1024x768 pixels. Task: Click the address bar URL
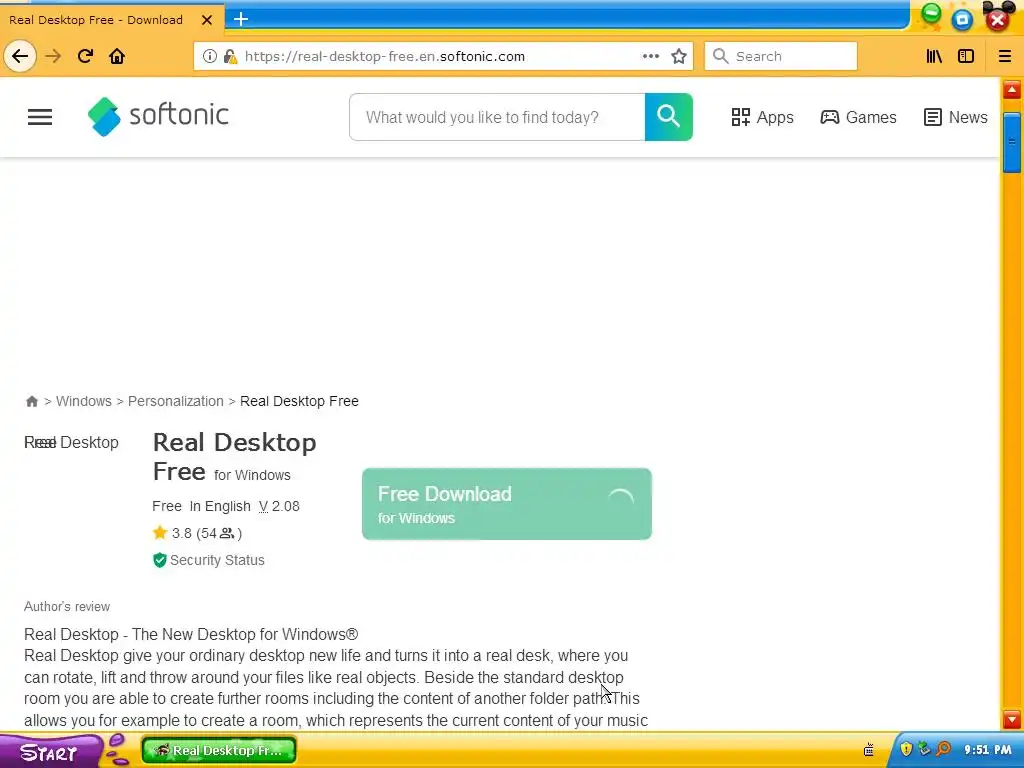tap(385, 56)
